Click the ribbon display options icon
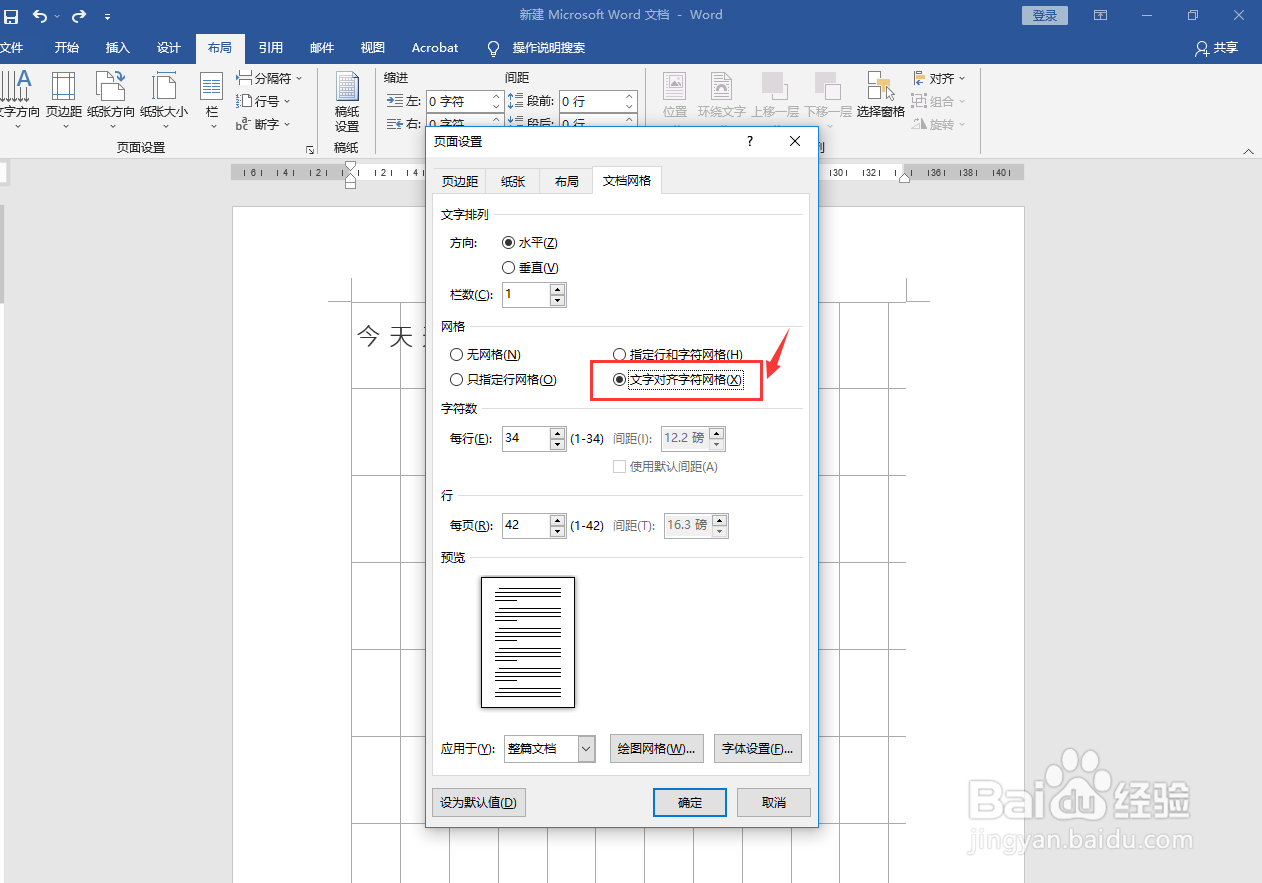 click(1100, 15)
